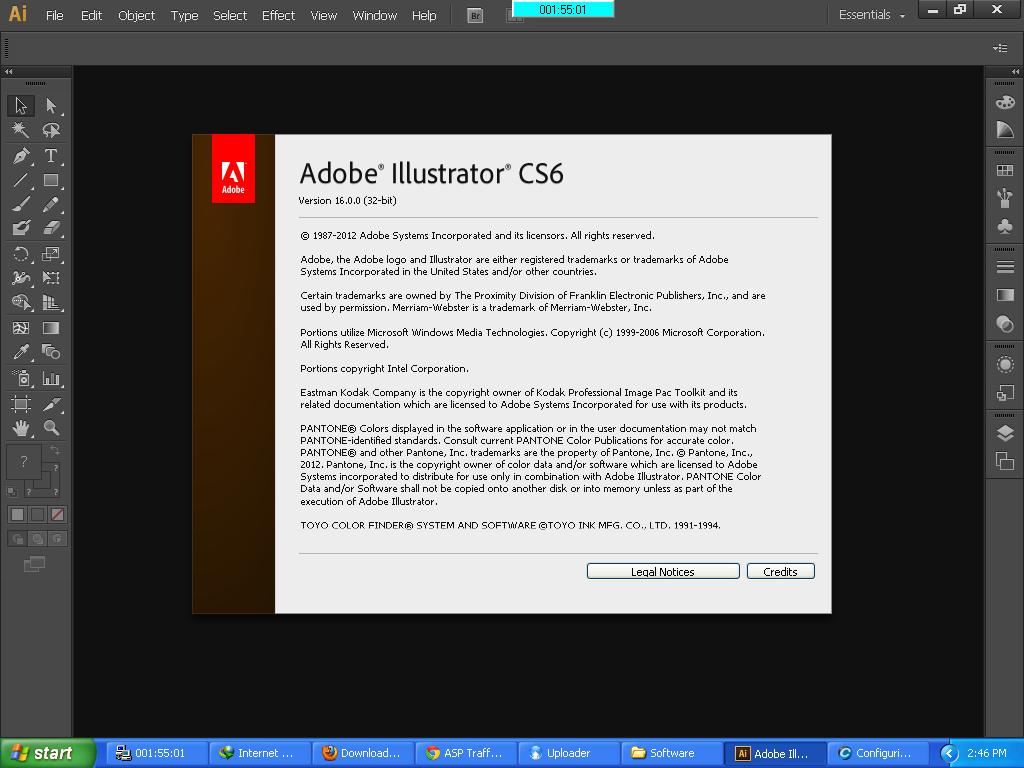Select the Pencil tool
The image size is (1024, 768).
tap(51, 204)
